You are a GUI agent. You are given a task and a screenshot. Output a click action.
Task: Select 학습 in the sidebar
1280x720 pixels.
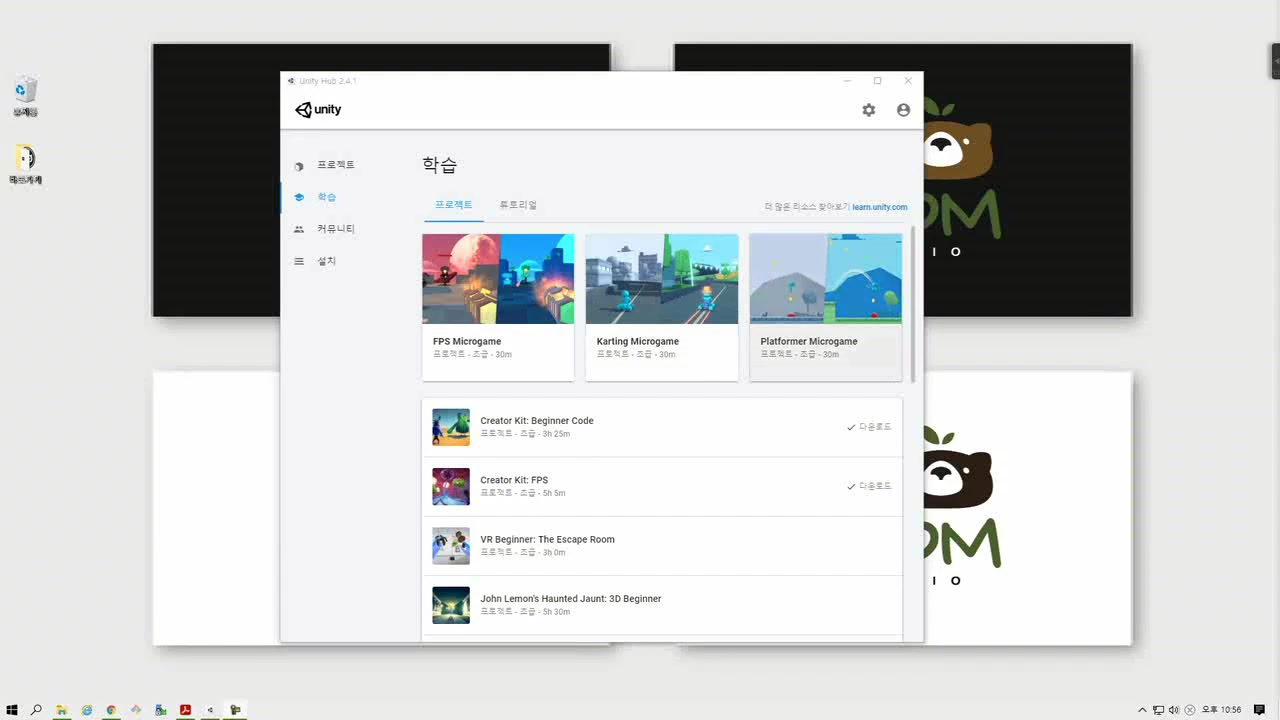[326, 197]
